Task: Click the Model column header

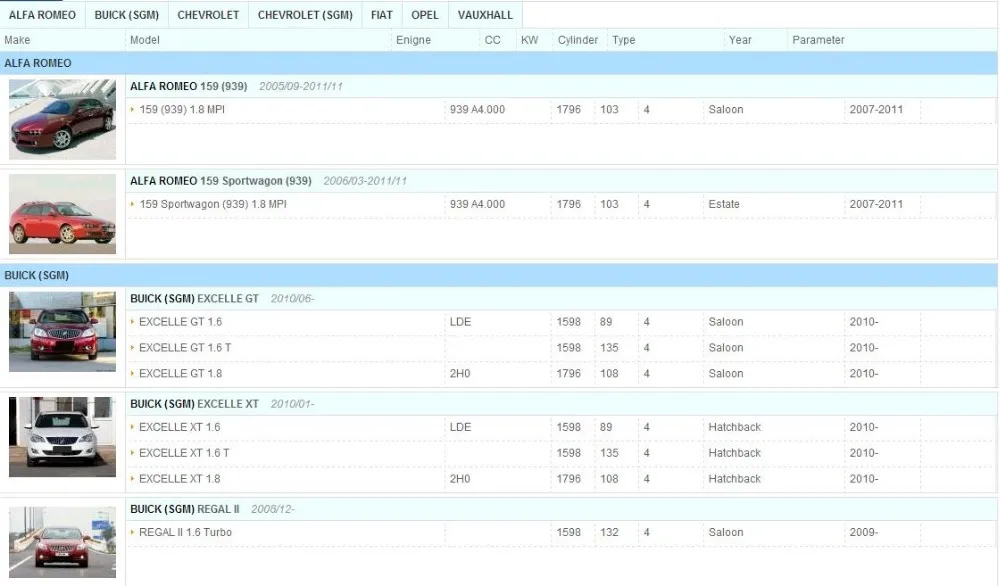Action: (x=145, y=40)
